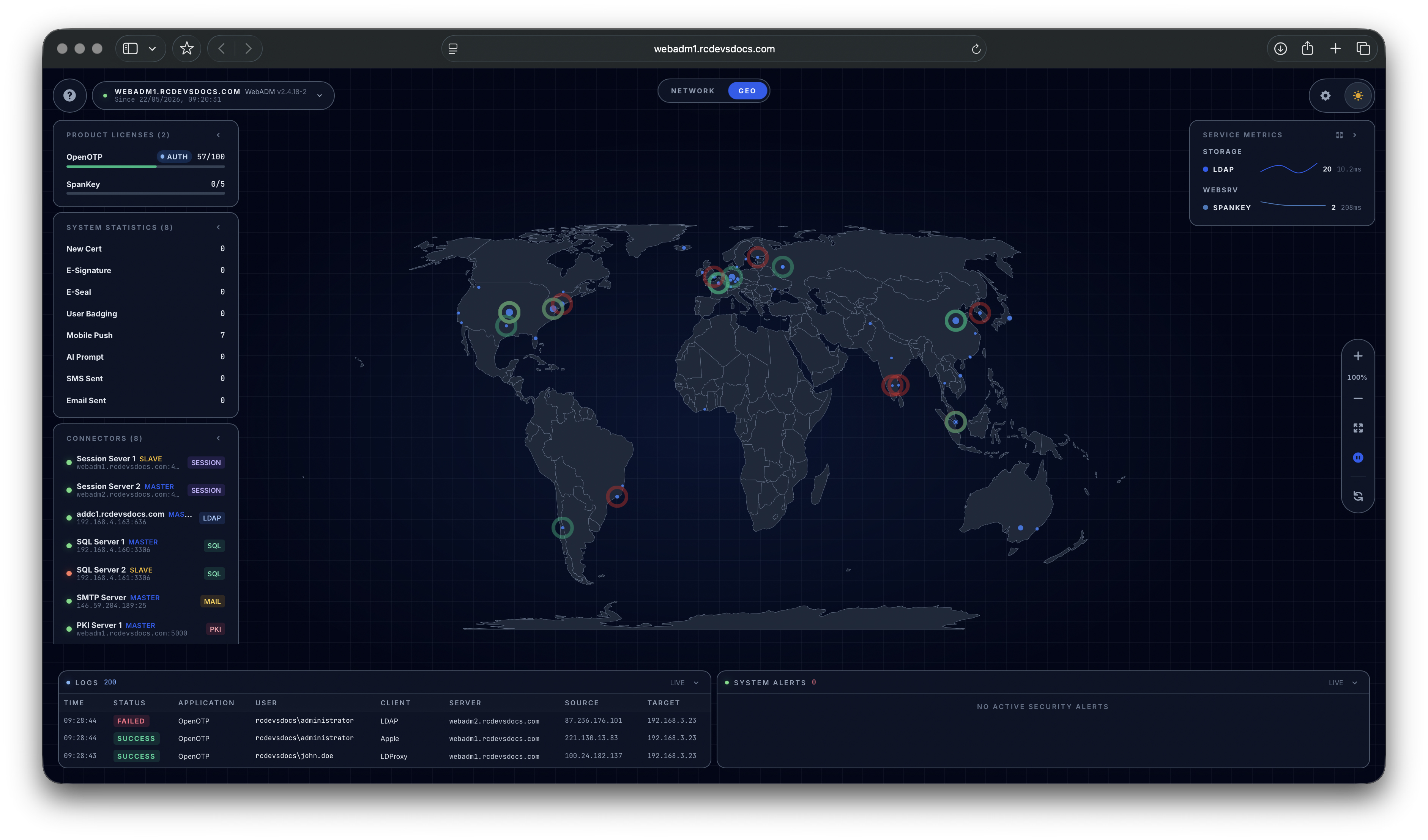Open the help question mark icon
This screenshot has height=840, width=1428.
pyautogui.click(x=70, y=96)
